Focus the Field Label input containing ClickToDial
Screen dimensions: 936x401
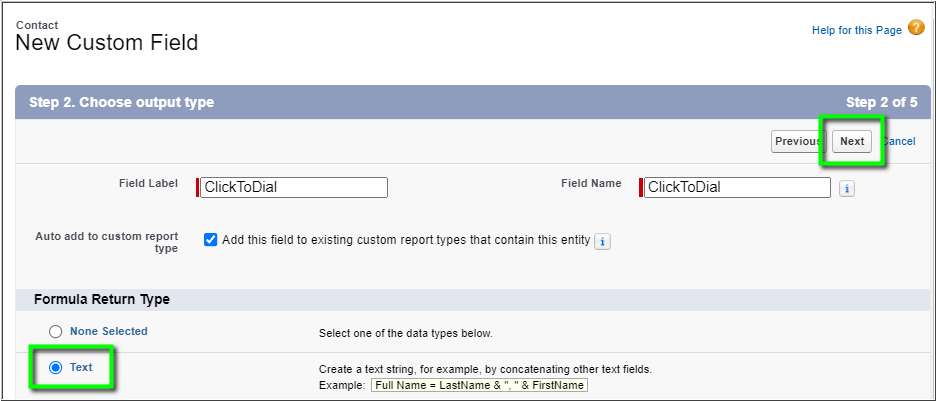294,187
